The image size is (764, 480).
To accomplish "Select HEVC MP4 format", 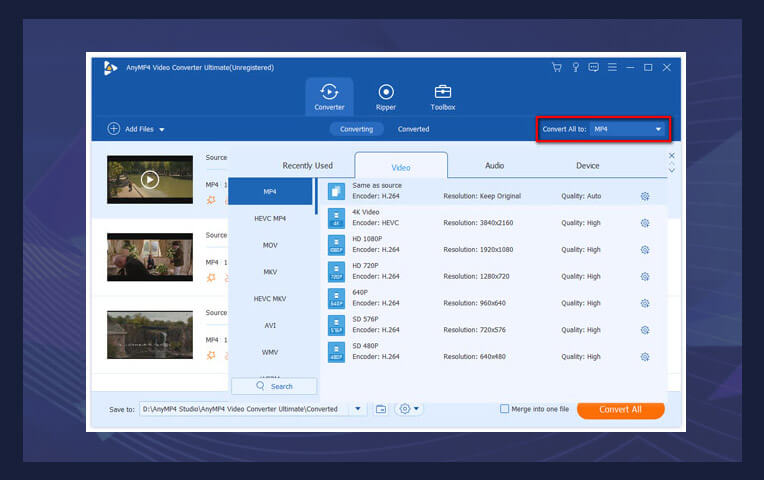I will pyautogui.click(x=270, y=218).
